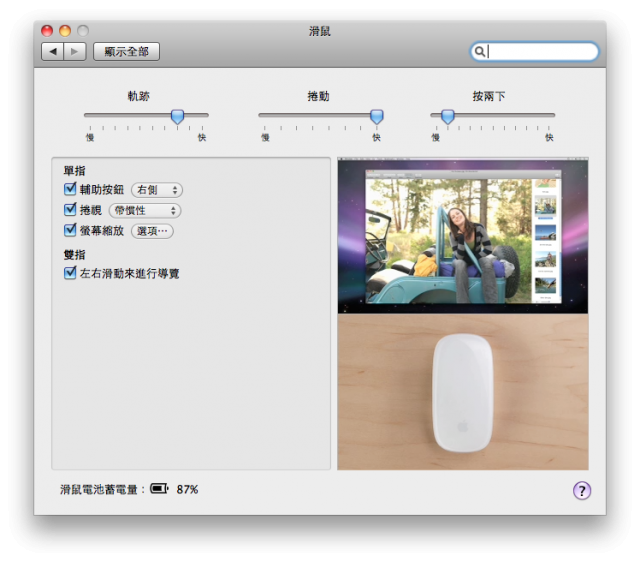Viewport: 640px width, 562px height.
Task: Open the 選項… options button for screen zoom
Action: 152,231
